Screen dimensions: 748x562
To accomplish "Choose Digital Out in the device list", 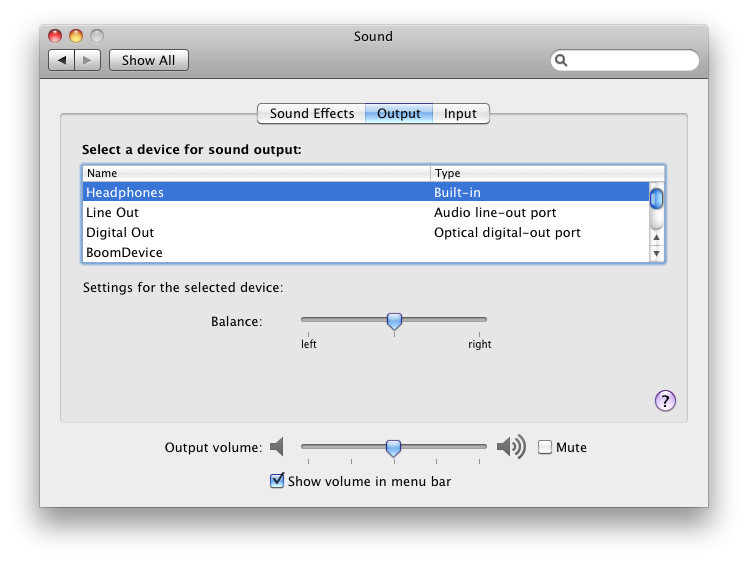I will pyautogui.click(x=366, y=232).
